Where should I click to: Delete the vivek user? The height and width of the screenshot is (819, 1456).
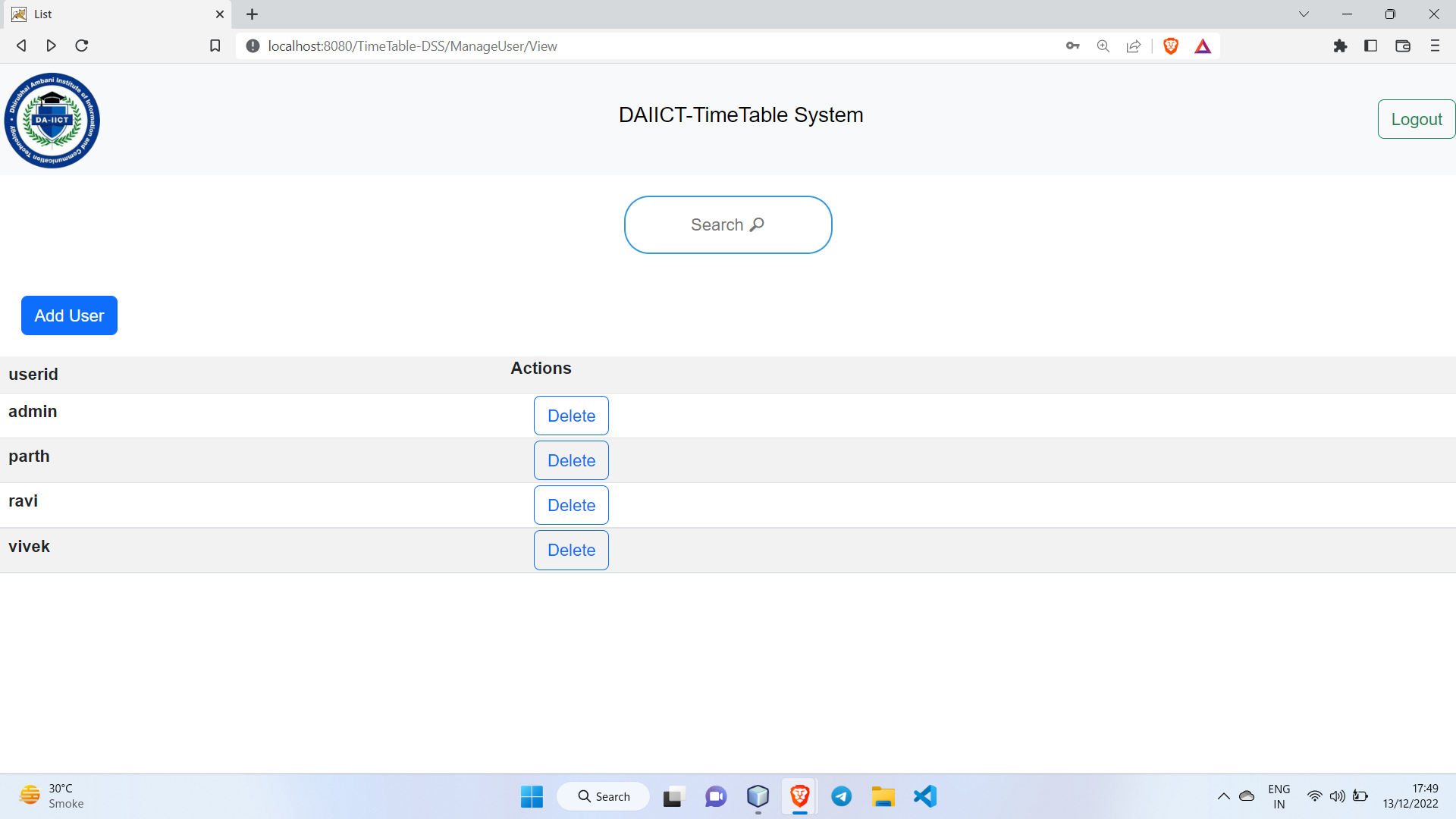coord(571,550)
